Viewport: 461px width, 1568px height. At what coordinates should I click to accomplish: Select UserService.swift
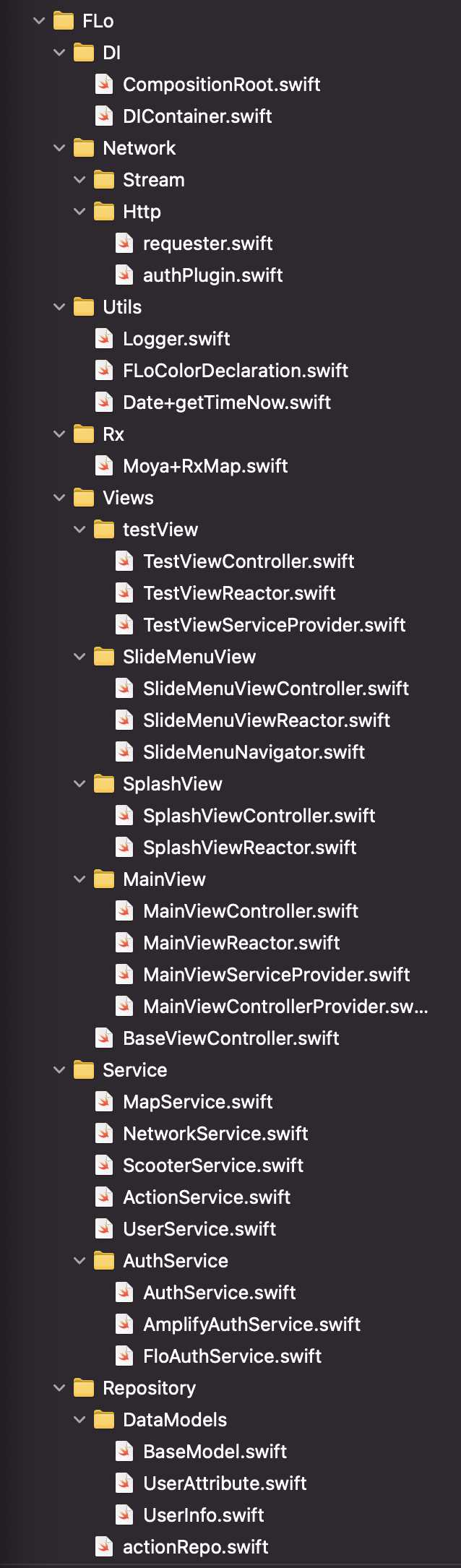(x=199, y=1229)
